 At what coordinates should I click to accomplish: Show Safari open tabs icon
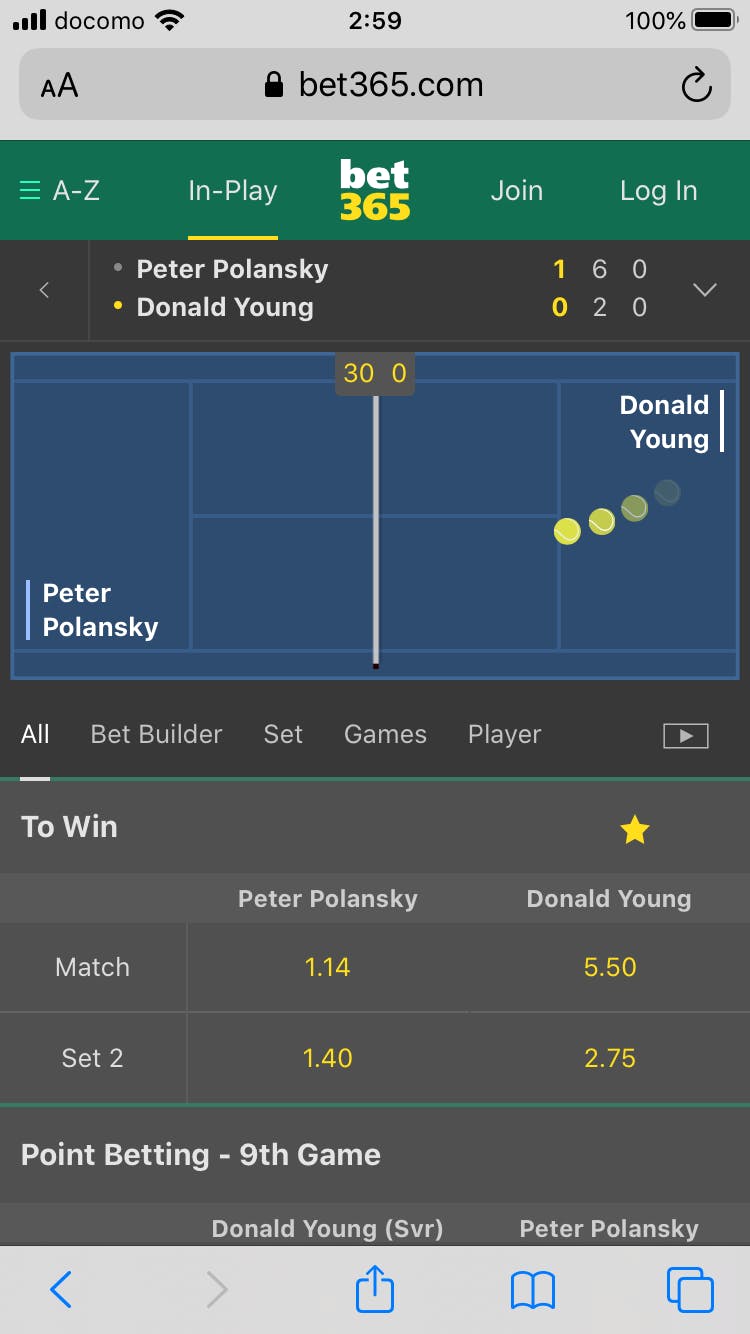(x=690, y=1290)
